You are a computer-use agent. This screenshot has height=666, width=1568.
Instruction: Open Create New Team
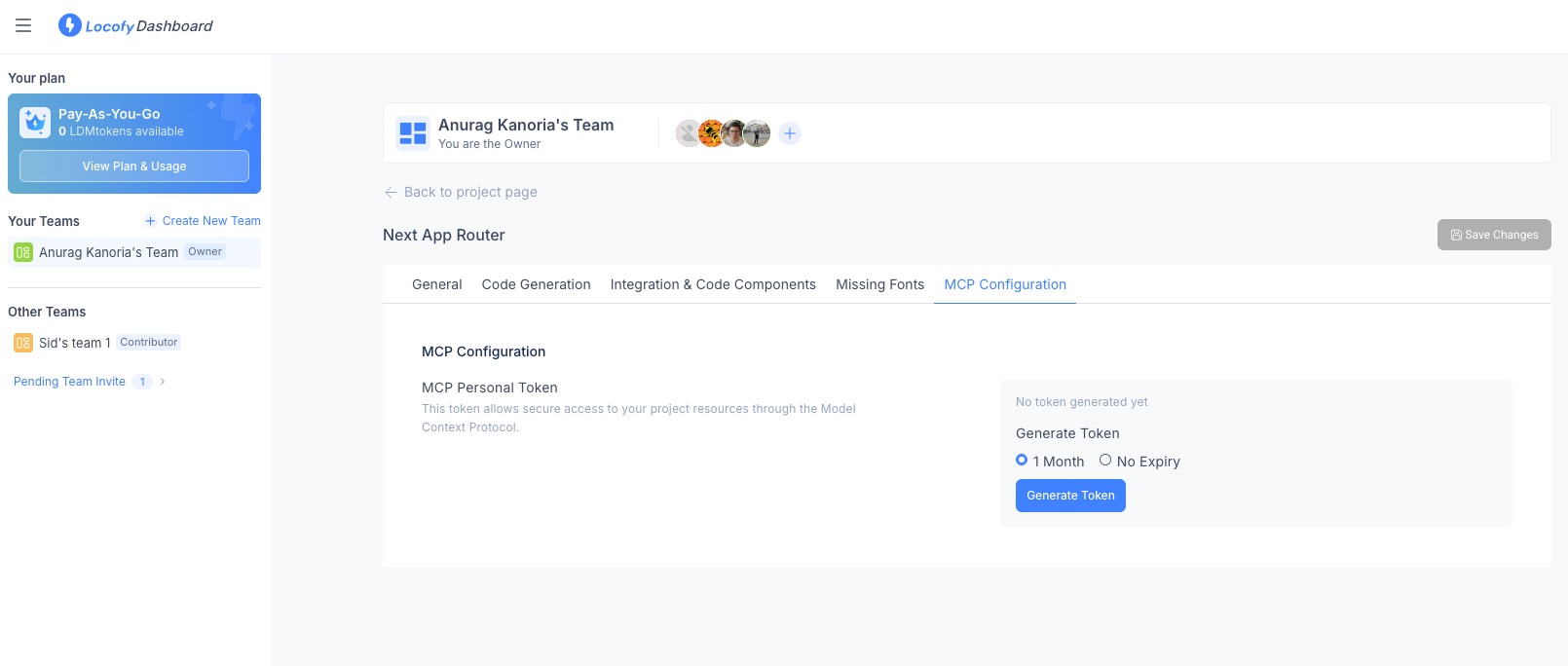(202, 220)
